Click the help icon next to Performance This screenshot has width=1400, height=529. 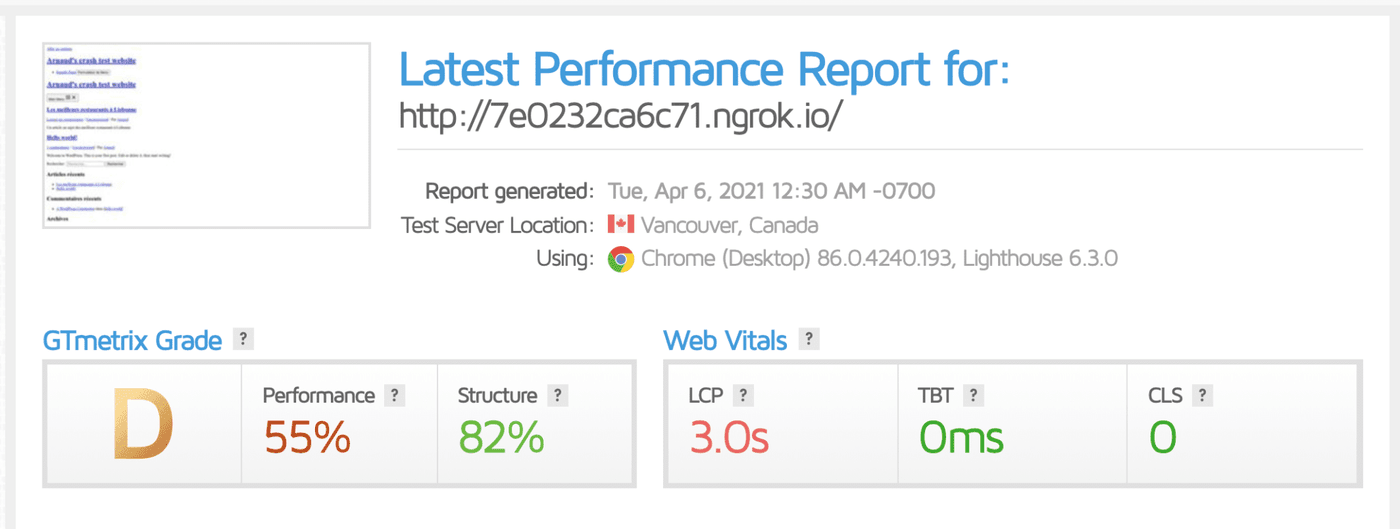click(395, 395)
